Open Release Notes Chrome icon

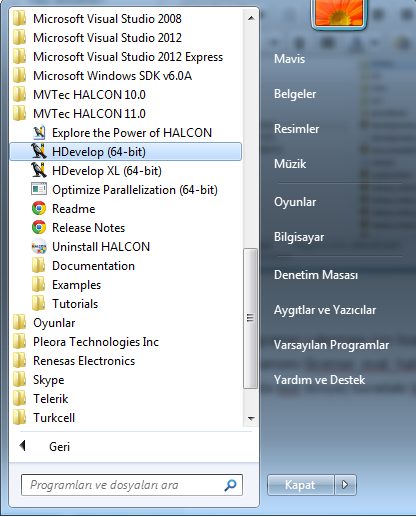click(x=39, y=228)
